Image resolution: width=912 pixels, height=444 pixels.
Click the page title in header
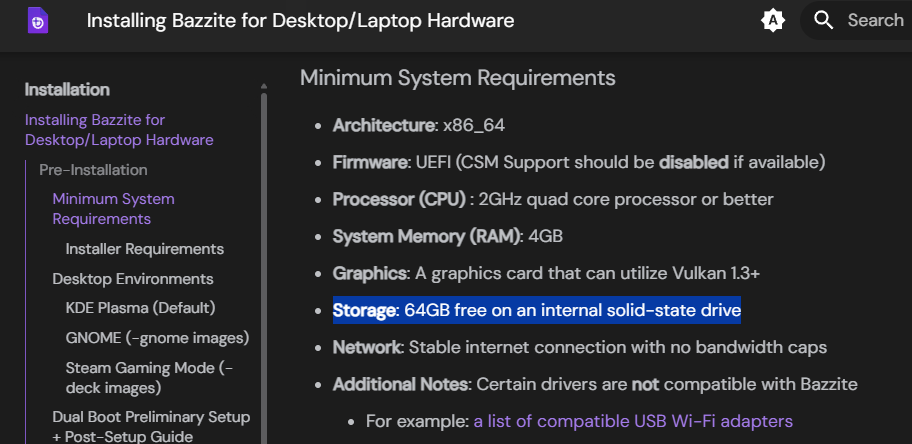click(x=300, y=20)
